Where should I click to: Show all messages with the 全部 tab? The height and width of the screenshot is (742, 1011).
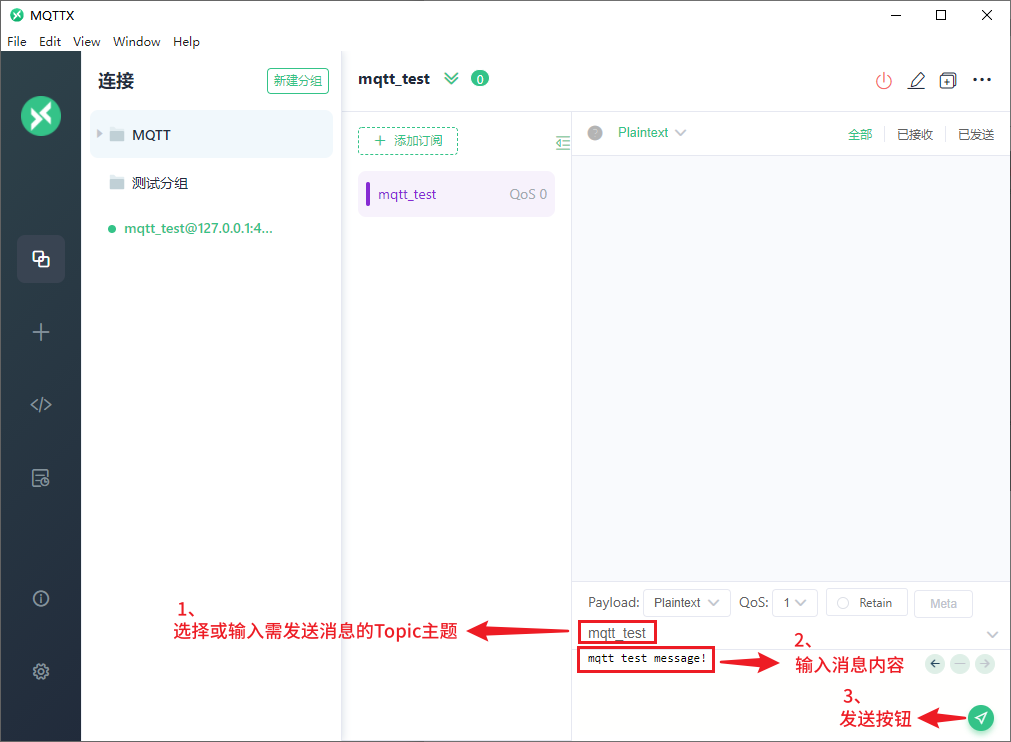click(859, 135)
